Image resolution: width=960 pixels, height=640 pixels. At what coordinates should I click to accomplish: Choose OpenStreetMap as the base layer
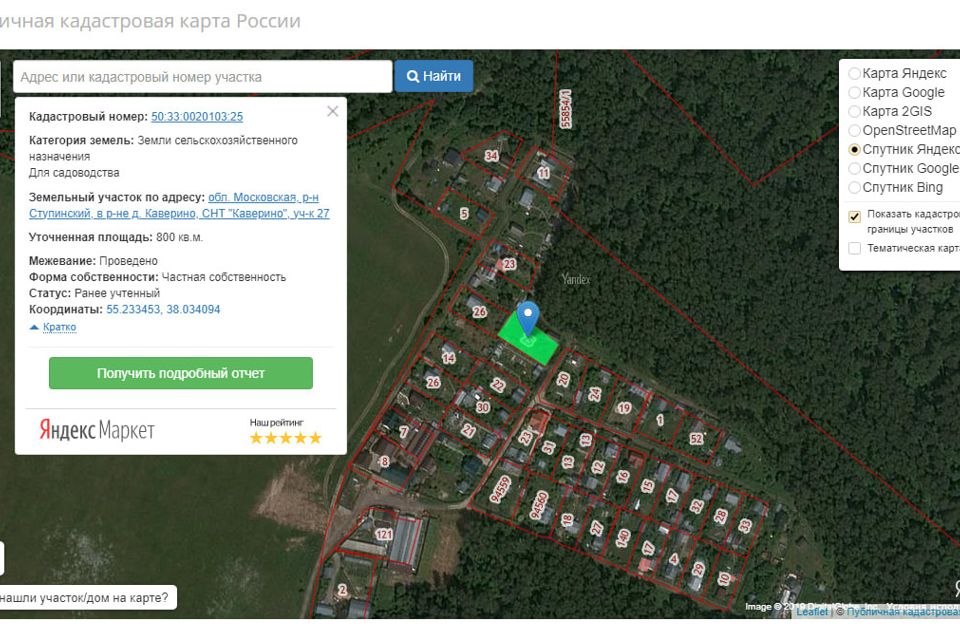[x=854, y=131]
